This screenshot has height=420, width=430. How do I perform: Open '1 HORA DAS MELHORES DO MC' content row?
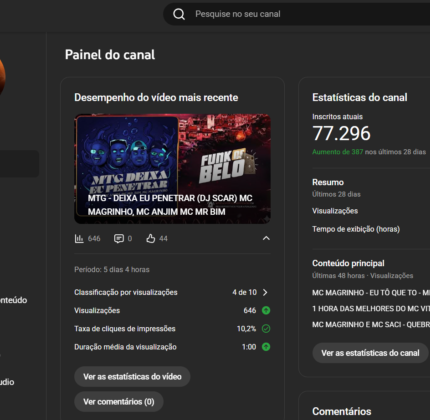(x=371, y=309)
